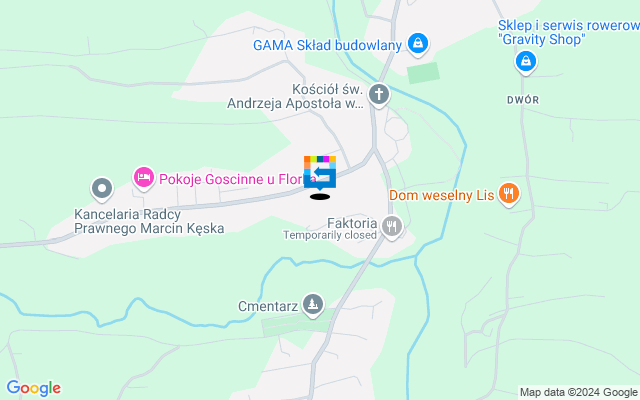Click the Faktoria gray restaurant icon
The width and height of the screenshot is (640, 400).
(392, 227)
